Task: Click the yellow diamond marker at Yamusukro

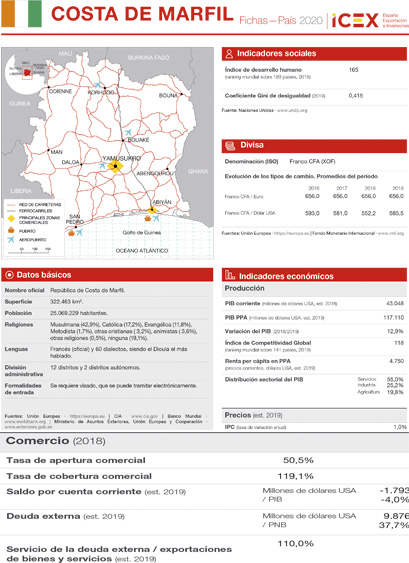Action: pyautogui.click(x=115, y=166)
